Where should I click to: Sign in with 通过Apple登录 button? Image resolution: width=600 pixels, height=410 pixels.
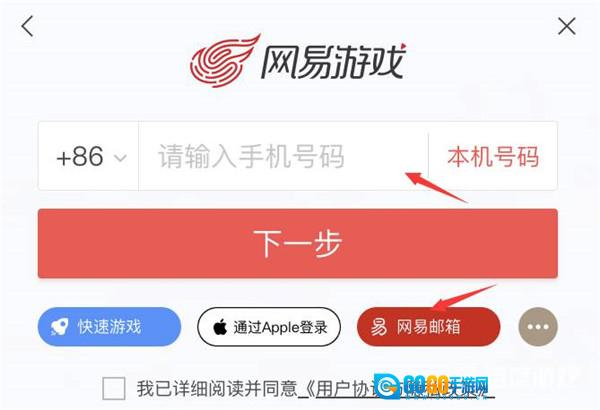pyautogui.click(x=269, y=327)
